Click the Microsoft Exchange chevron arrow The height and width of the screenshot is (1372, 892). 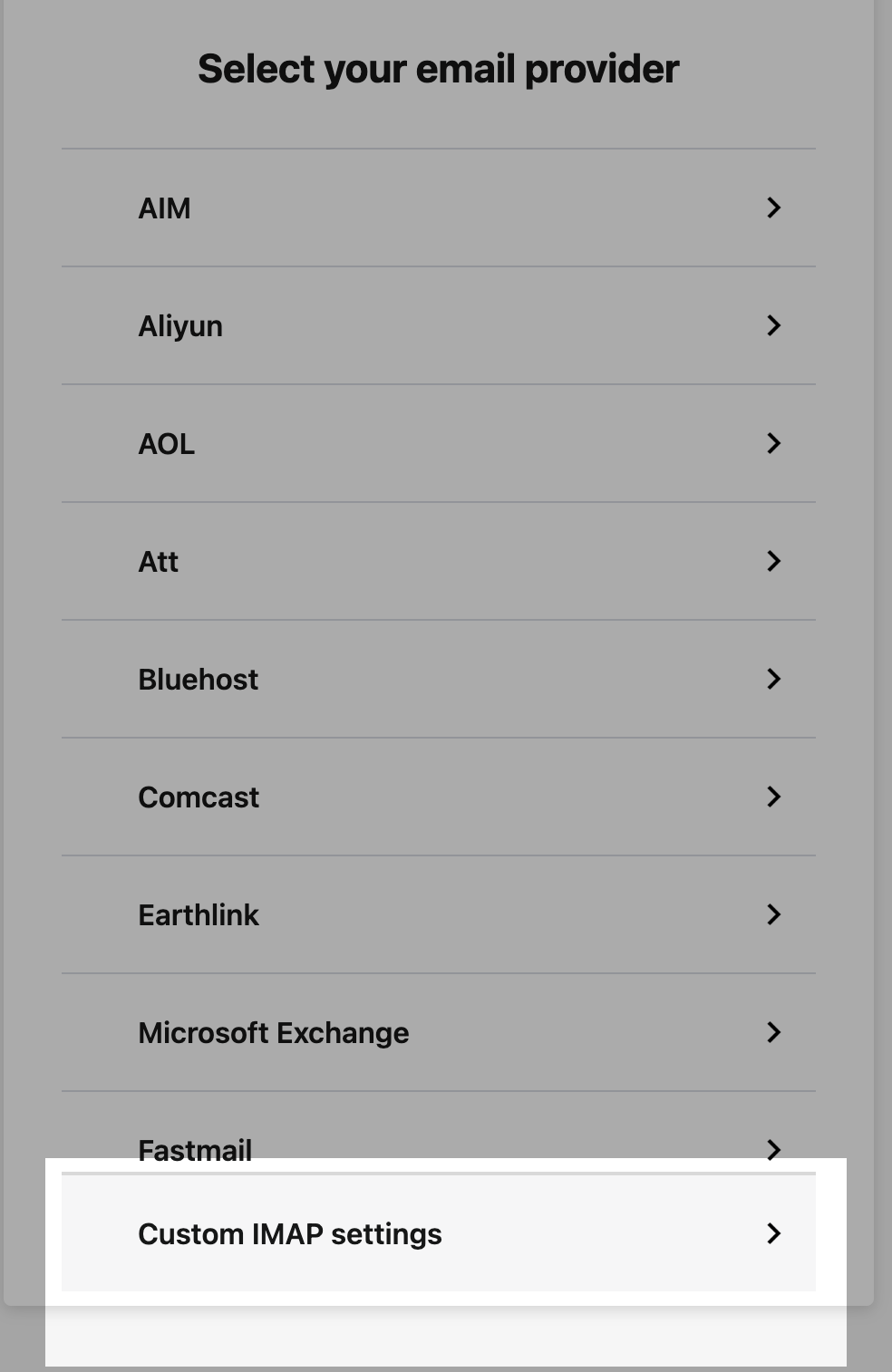click(x=773, y=1032)
